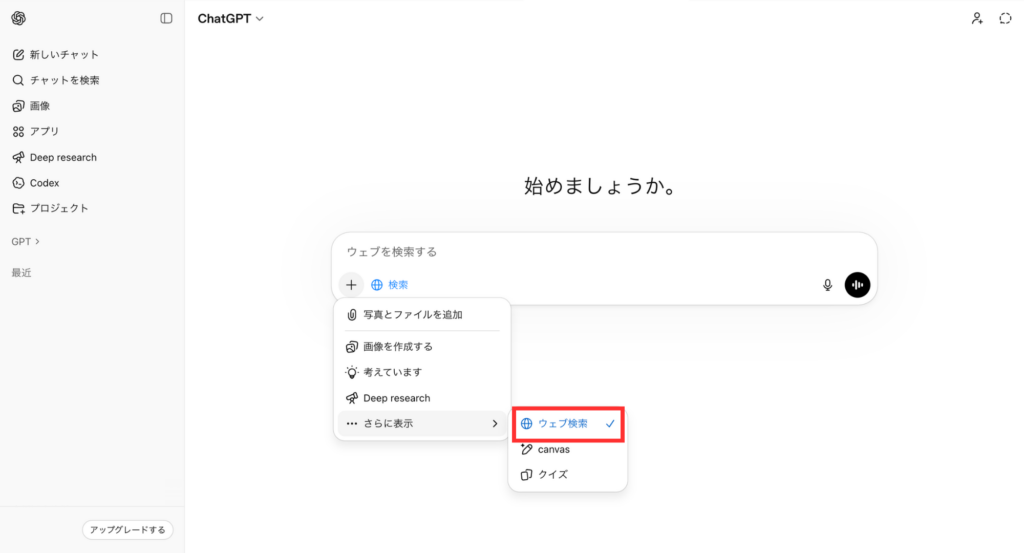The image size is (1024, 553).
Task: Click the microphone dictation icon
Action: pyautogui.click(x=827, y=285)
